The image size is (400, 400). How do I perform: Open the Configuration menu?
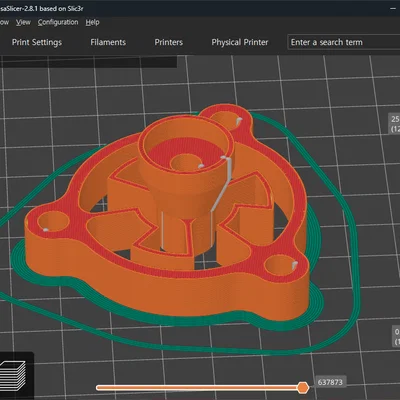58,22
